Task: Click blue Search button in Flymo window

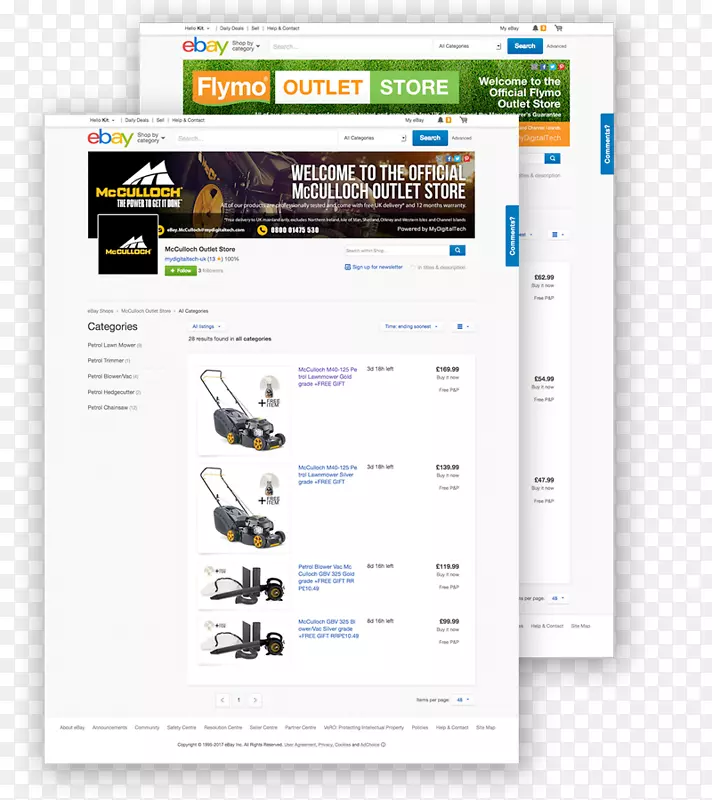Action: (525, 46)
